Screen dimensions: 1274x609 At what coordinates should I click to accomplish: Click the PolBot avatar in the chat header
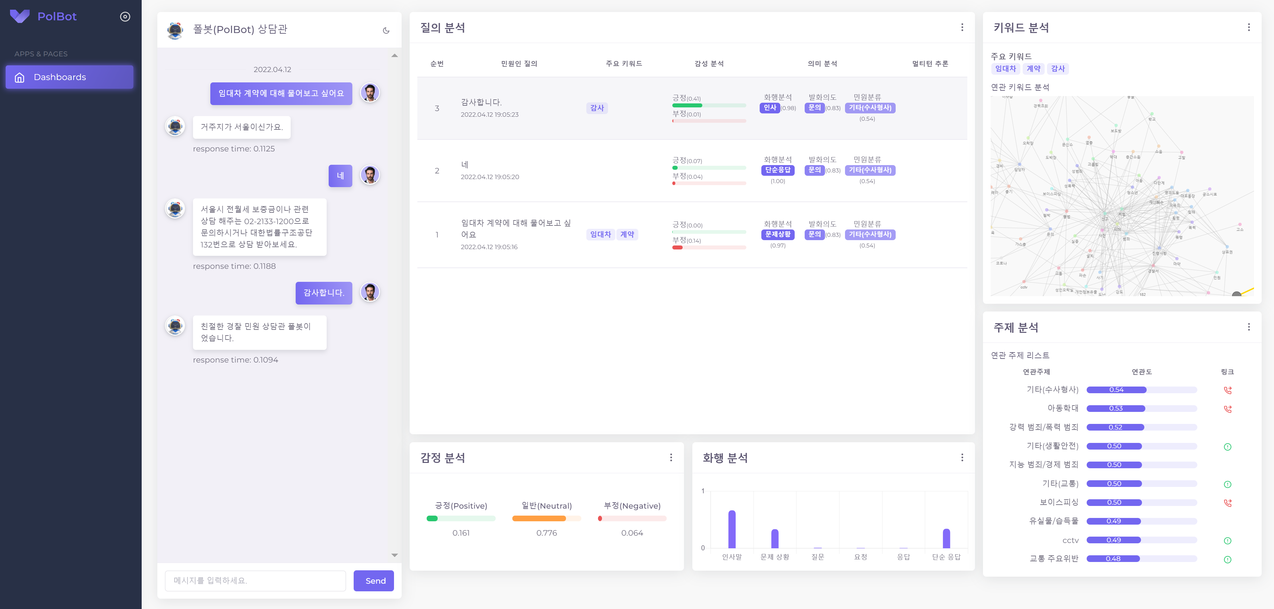(175, 30)
